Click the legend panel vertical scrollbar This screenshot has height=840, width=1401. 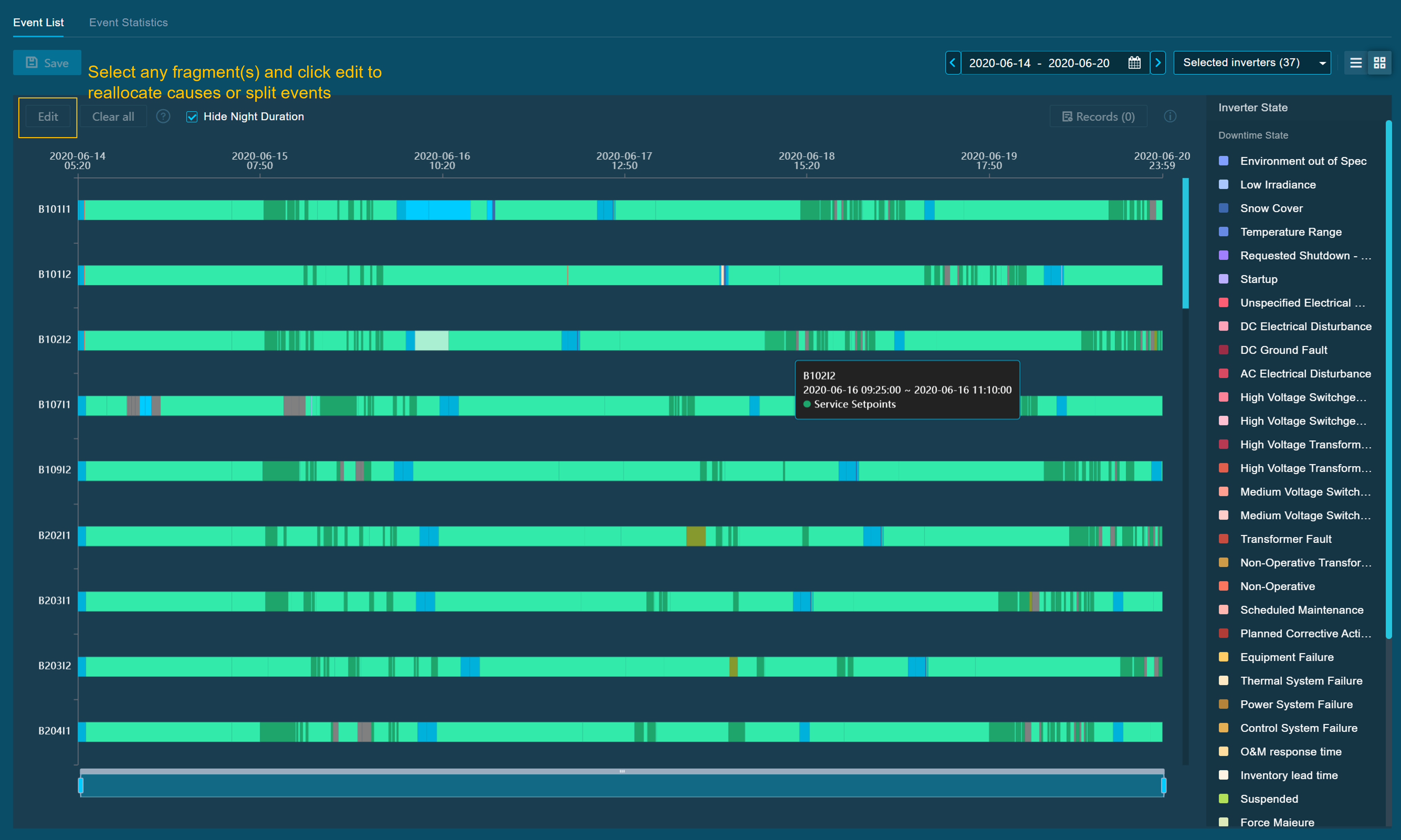pos(1388,379)
